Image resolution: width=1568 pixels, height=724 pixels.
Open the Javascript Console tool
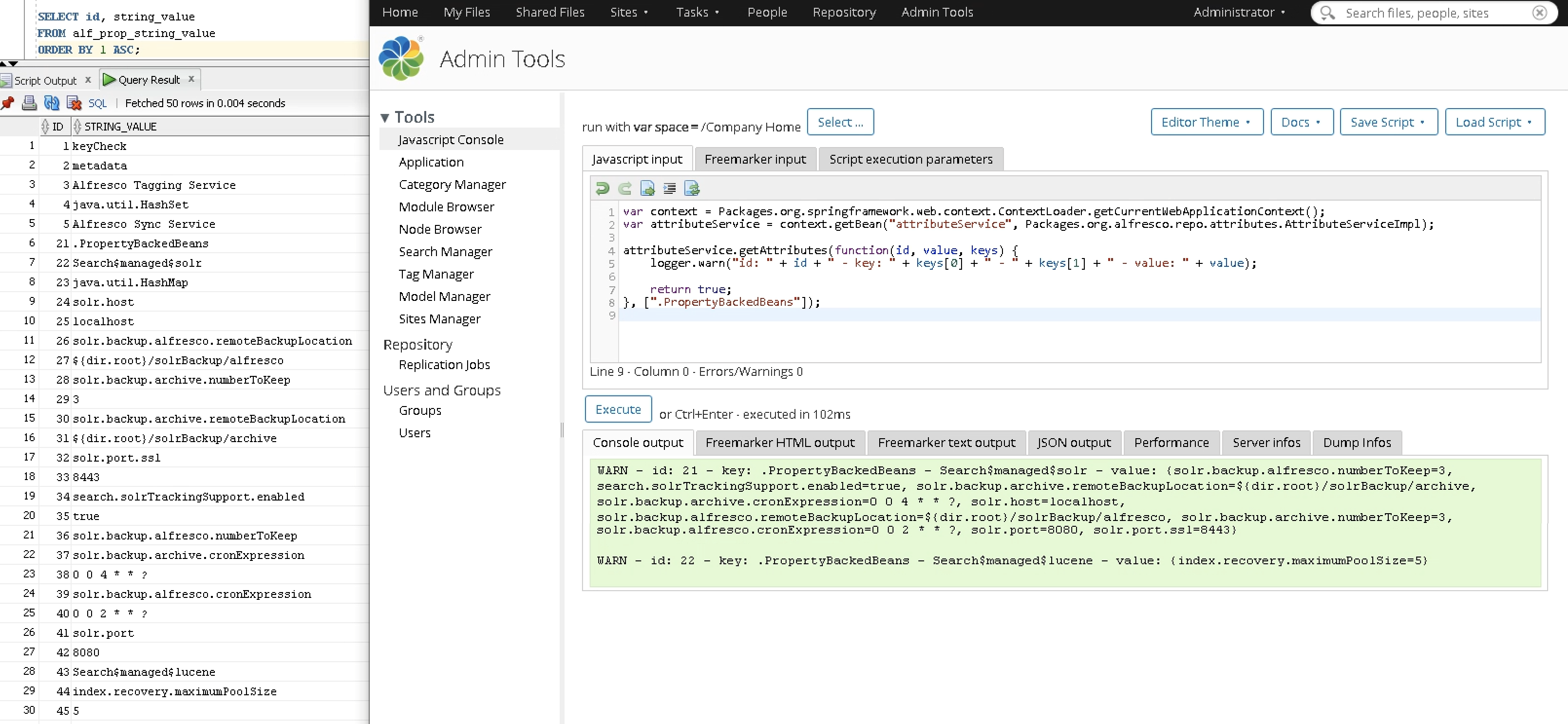click(451, 139)
